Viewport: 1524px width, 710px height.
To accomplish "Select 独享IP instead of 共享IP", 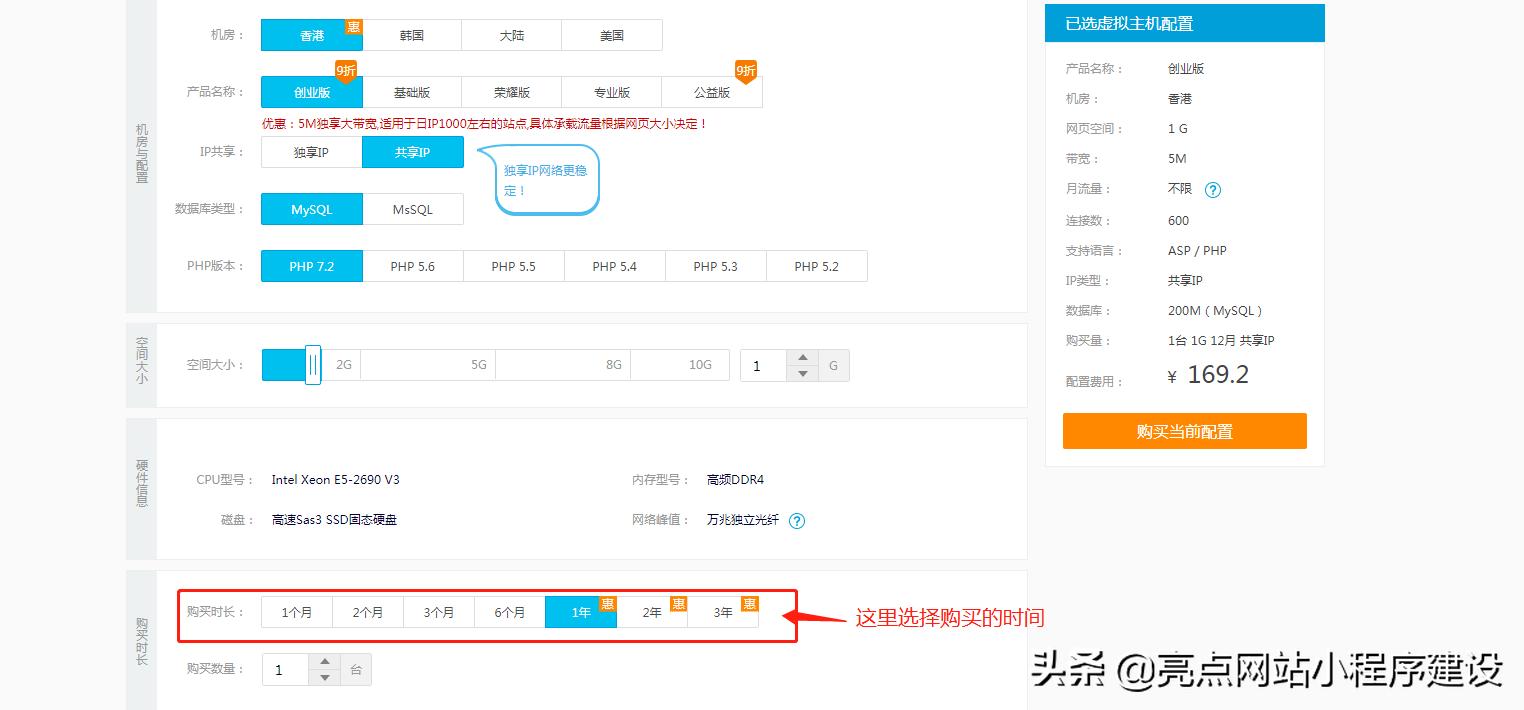I will [x=311, y=151].
